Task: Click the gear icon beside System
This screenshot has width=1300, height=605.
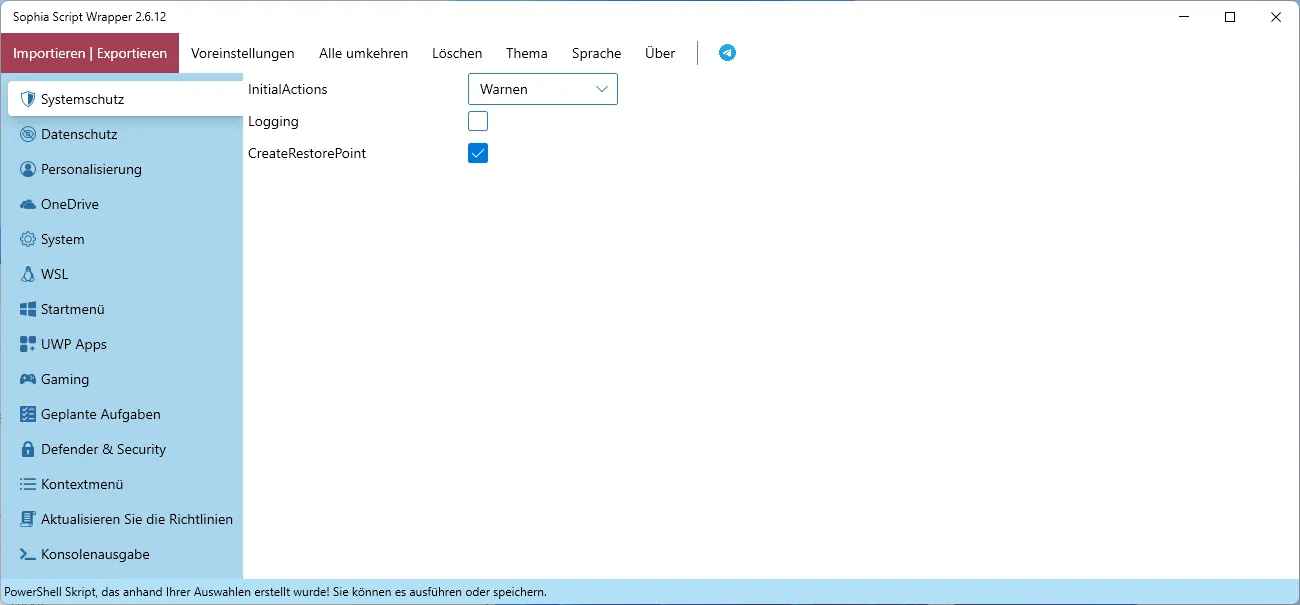Action: point(28,239)
